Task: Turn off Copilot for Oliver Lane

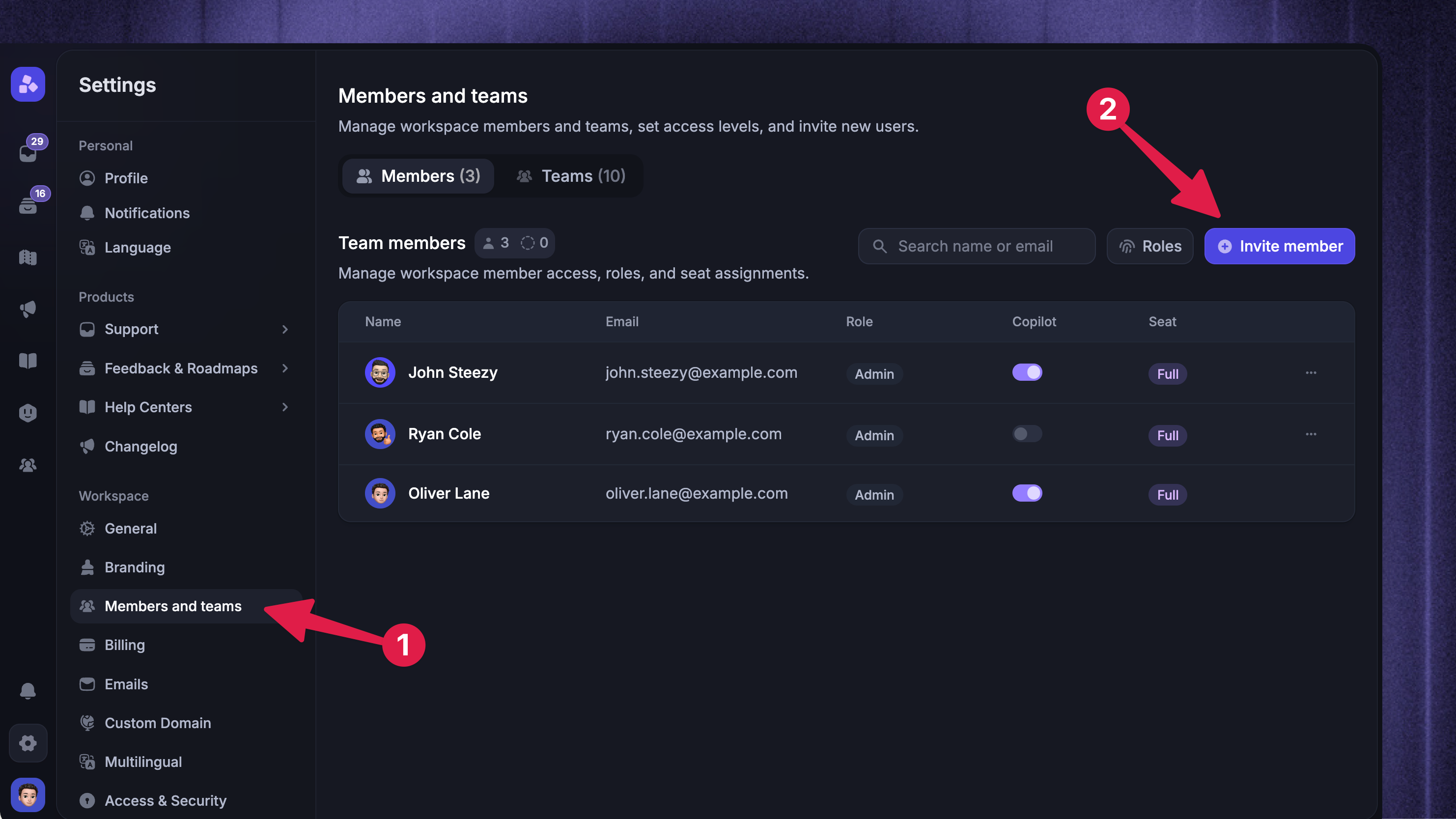Action: 1027,493
